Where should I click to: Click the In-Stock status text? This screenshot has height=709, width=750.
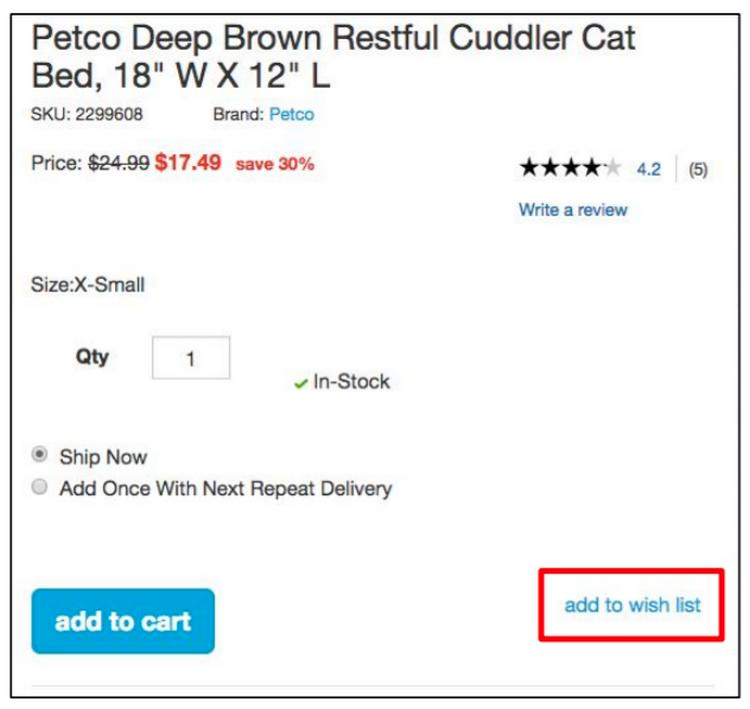point(351,382)
